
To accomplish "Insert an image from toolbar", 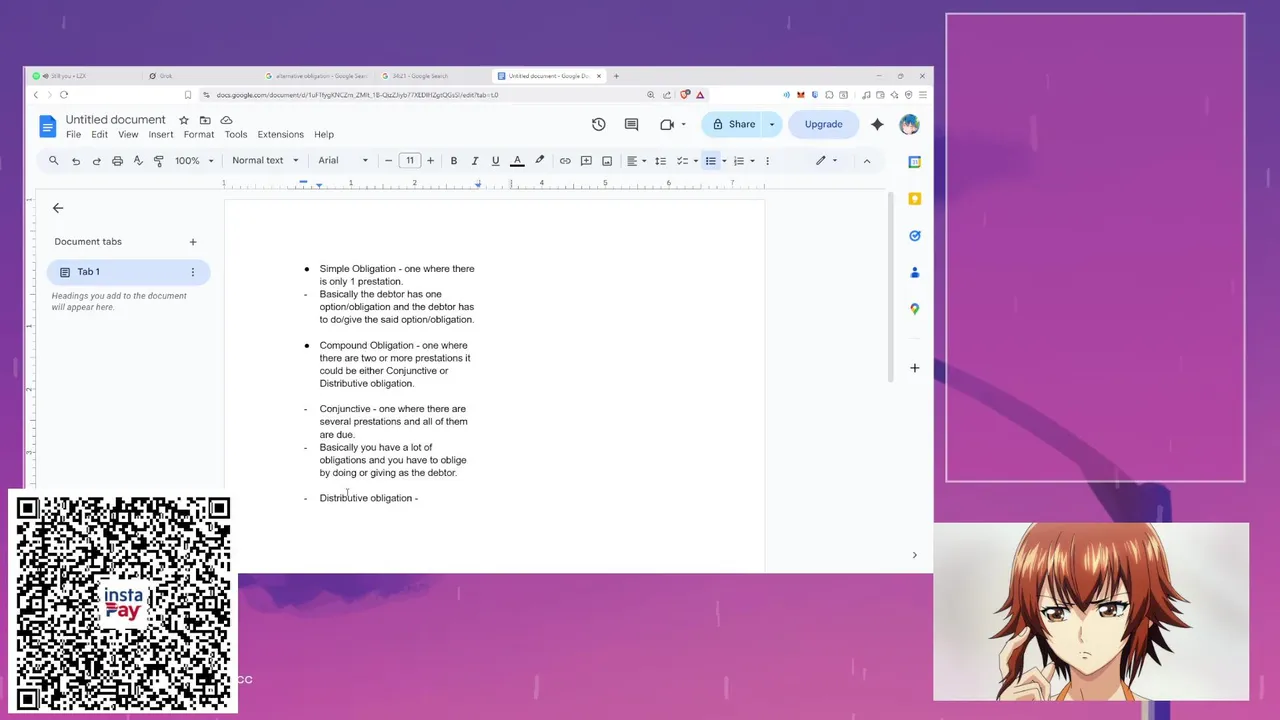I will tap(607, 161).
